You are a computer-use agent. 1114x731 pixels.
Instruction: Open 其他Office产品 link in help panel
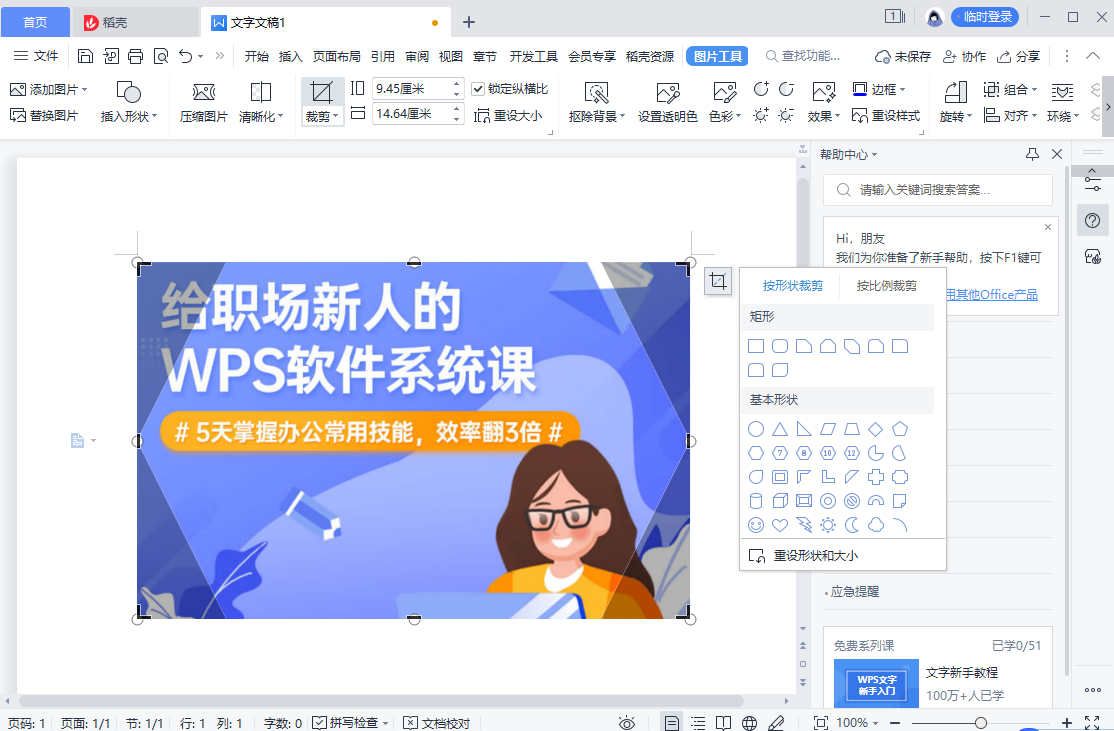click(991, 294)
